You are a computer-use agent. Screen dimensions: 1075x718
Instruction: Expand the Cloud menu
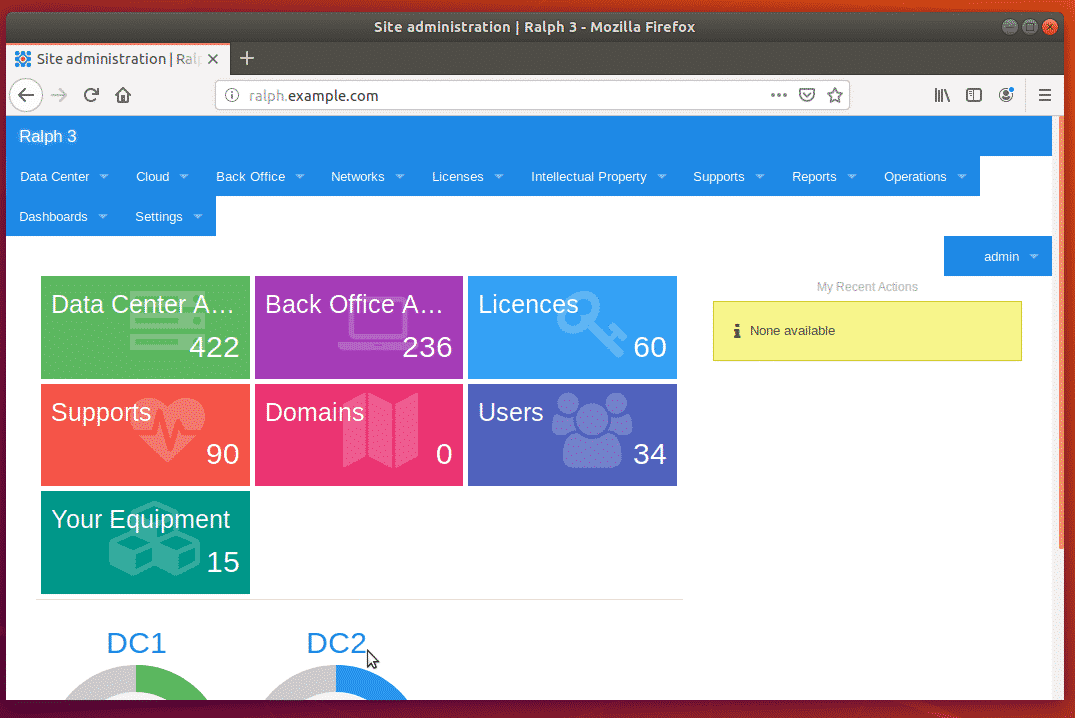162,176
